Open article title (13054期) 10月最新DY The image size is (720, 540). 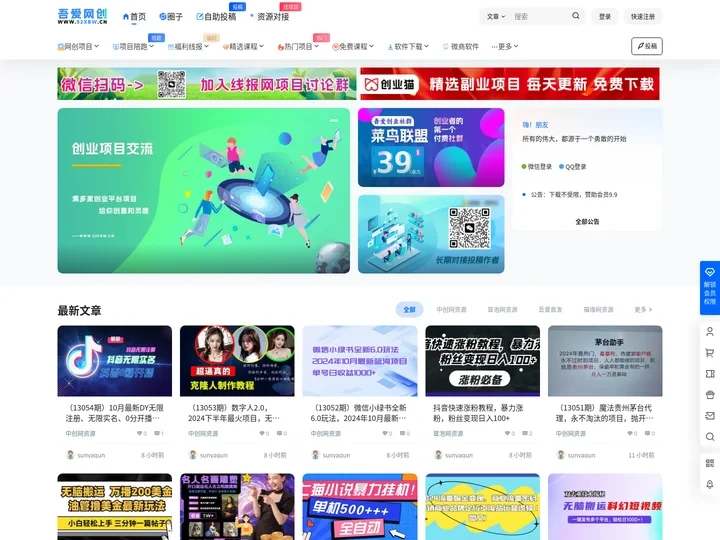pyautogui.click(x=115, y=413)
